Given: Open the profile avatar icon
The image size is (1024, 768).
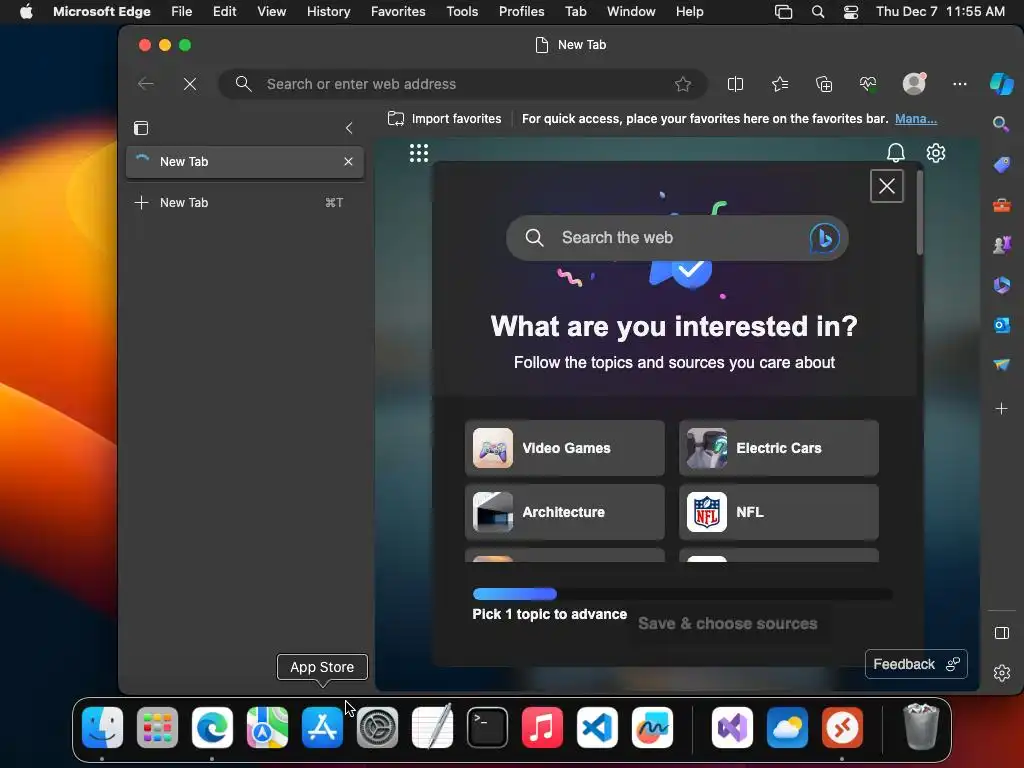Looking at the screenshot, I should click(x=914, y=84).
